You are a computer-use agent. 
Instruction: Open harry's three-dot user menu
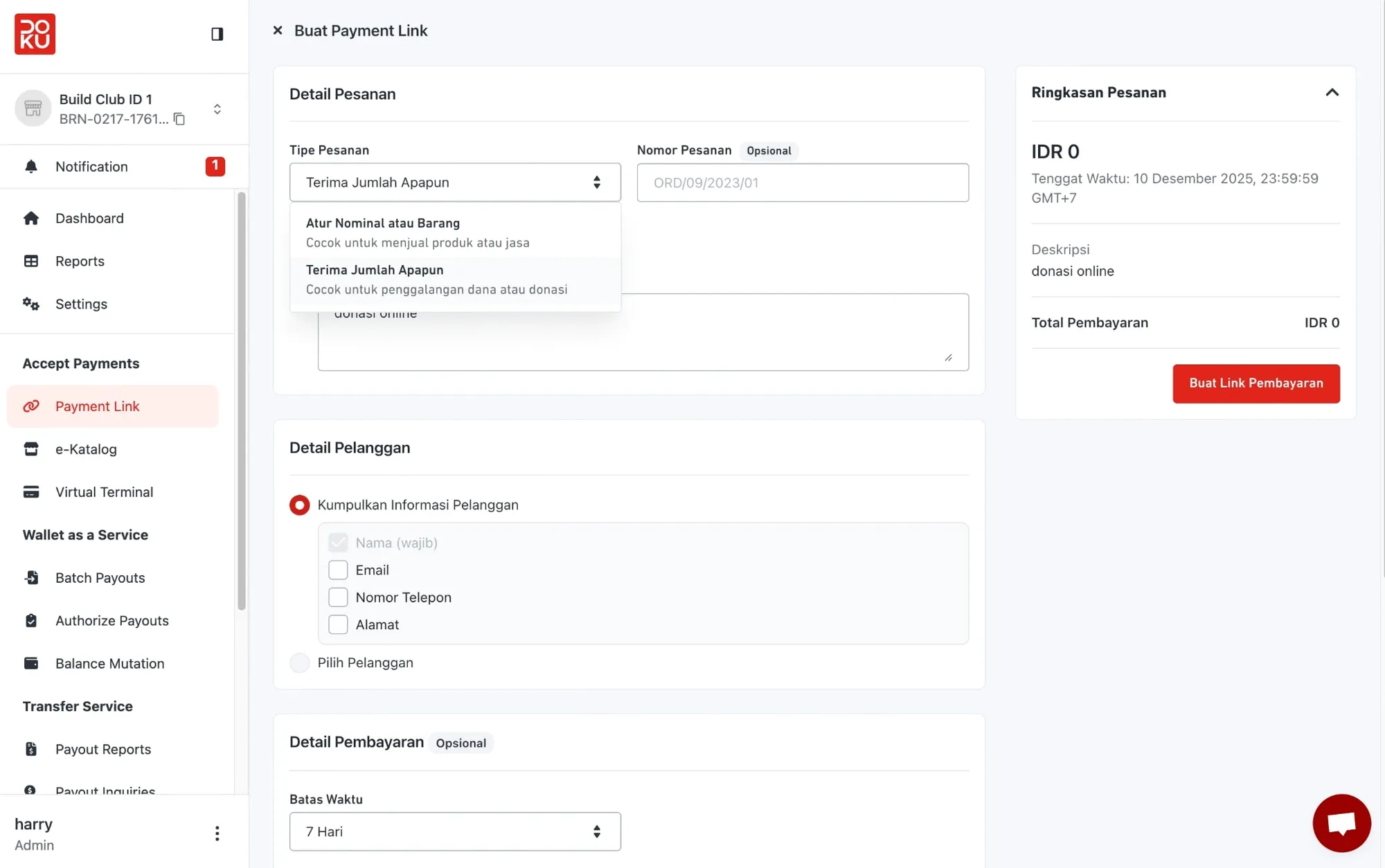click(217, 833)
